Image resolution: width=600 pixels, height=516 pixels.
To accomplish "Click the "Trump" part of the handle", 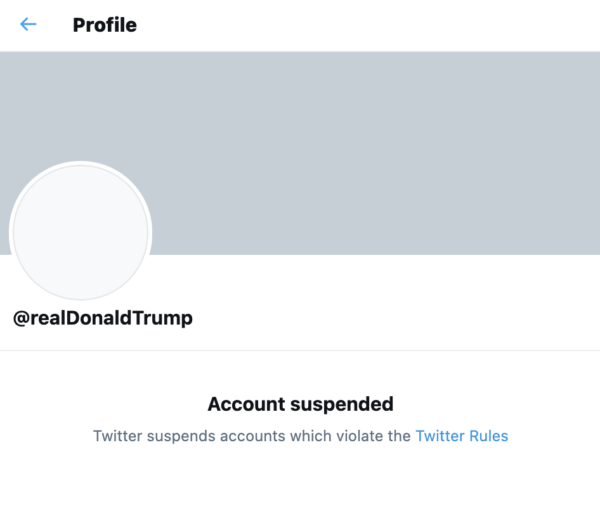I will pyautogui.click(x=167, y=318).
